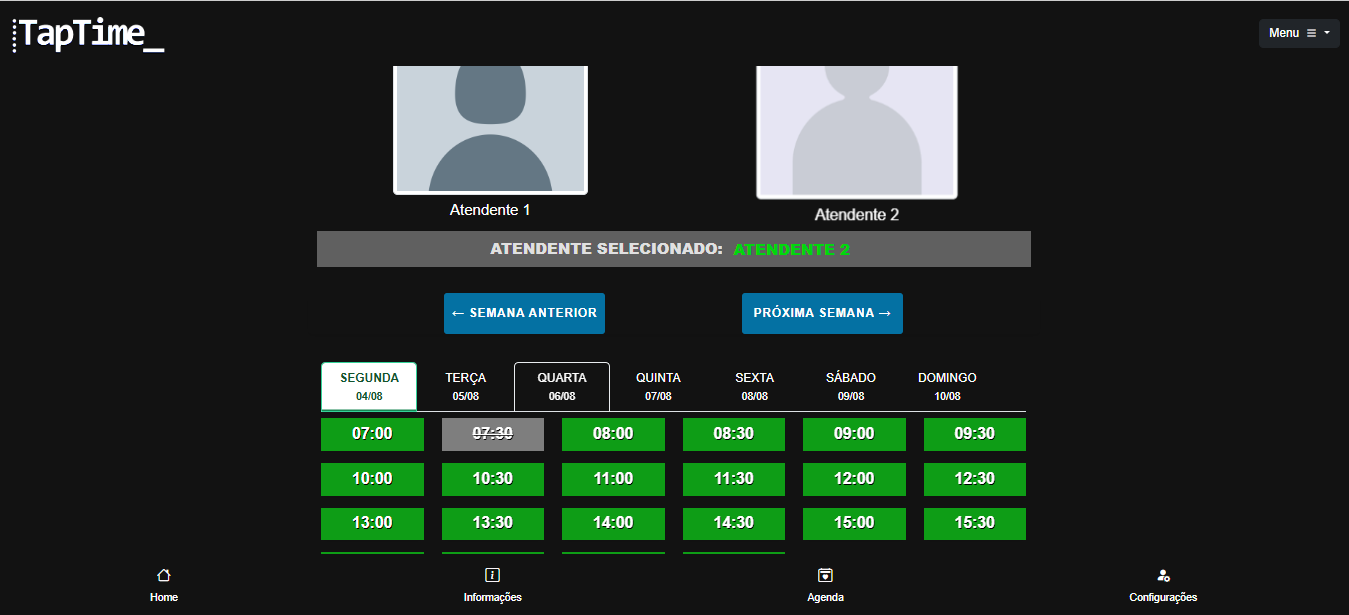Open the Sexta 08/08 schedule

click(754, 385)
